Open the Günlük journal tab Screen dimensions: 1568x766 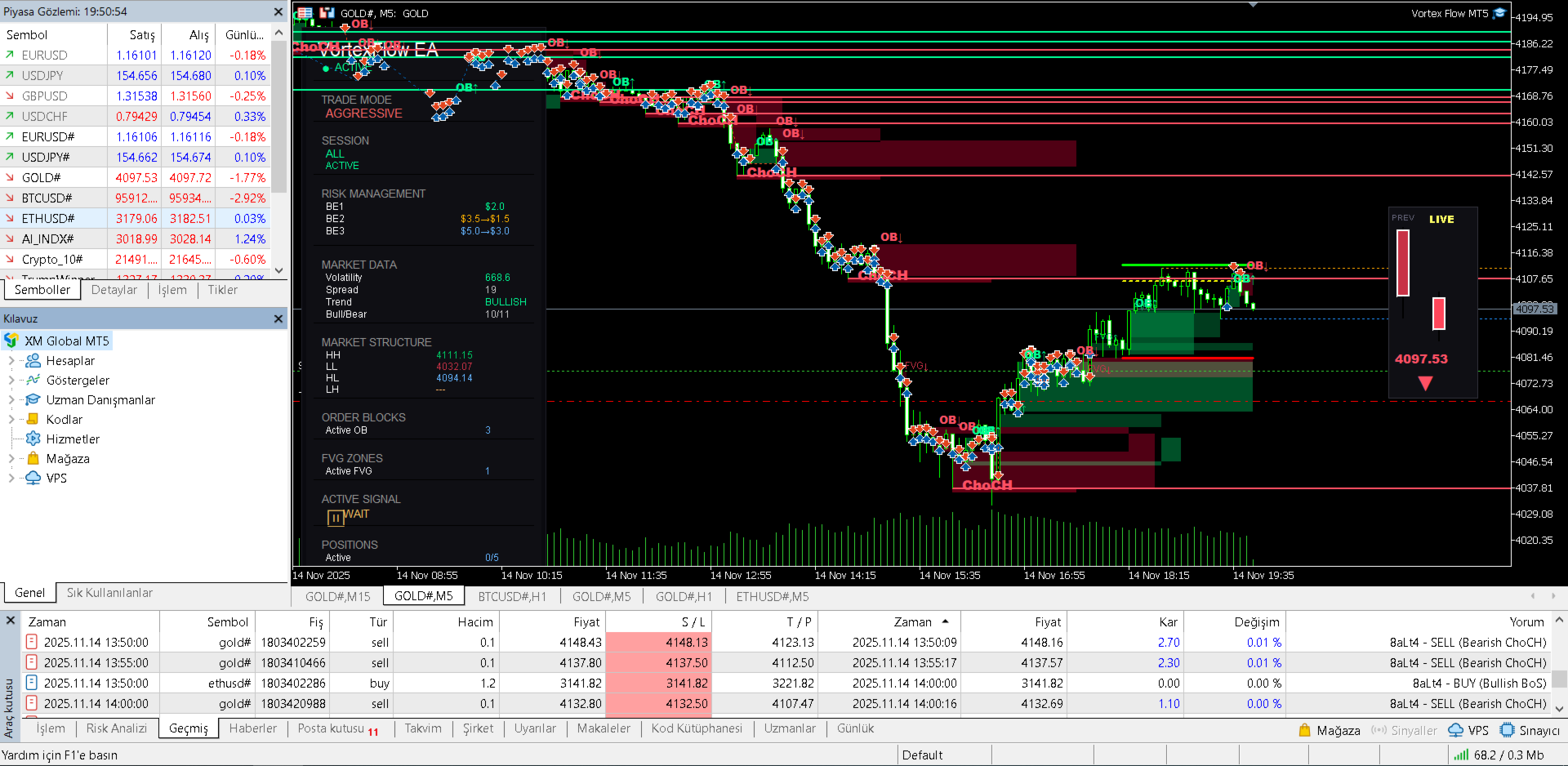pos(855,728)
